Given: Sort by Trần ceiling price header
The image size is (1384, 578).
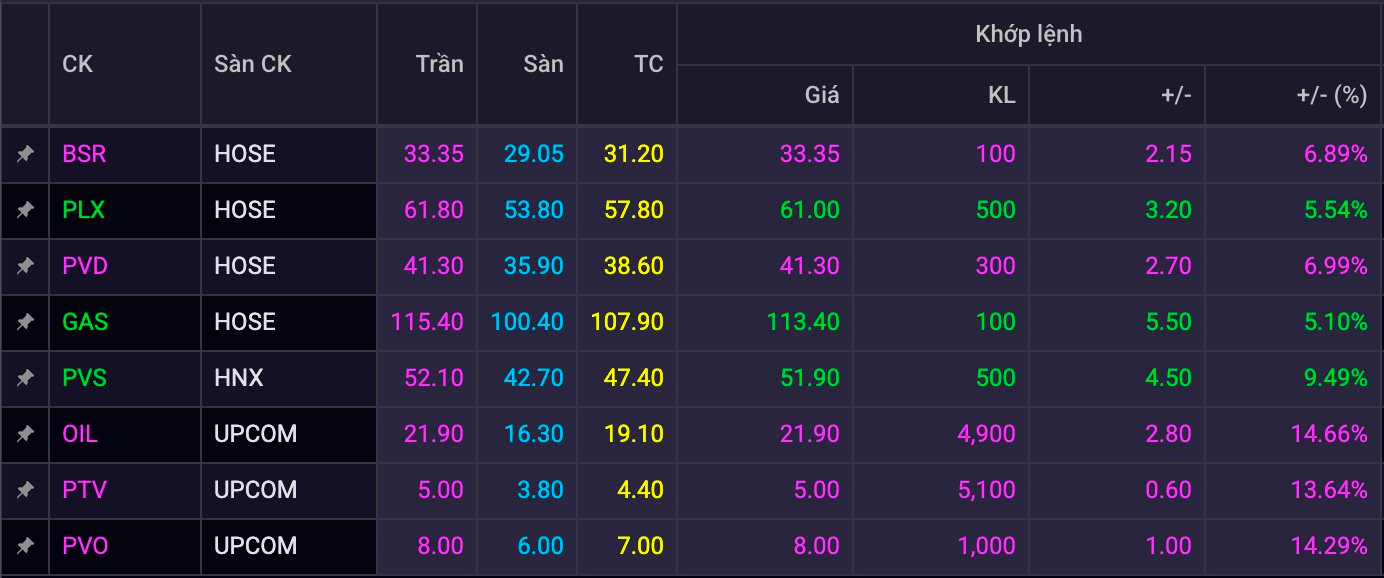Looking at the screenshot, I should point(439,64).
